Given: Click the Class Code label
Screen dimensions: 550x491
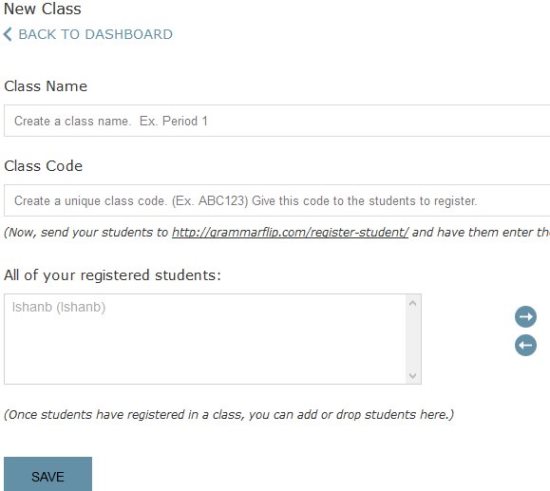Looking at the screenshot, I should pyautogui.click(x=43, y=166).
